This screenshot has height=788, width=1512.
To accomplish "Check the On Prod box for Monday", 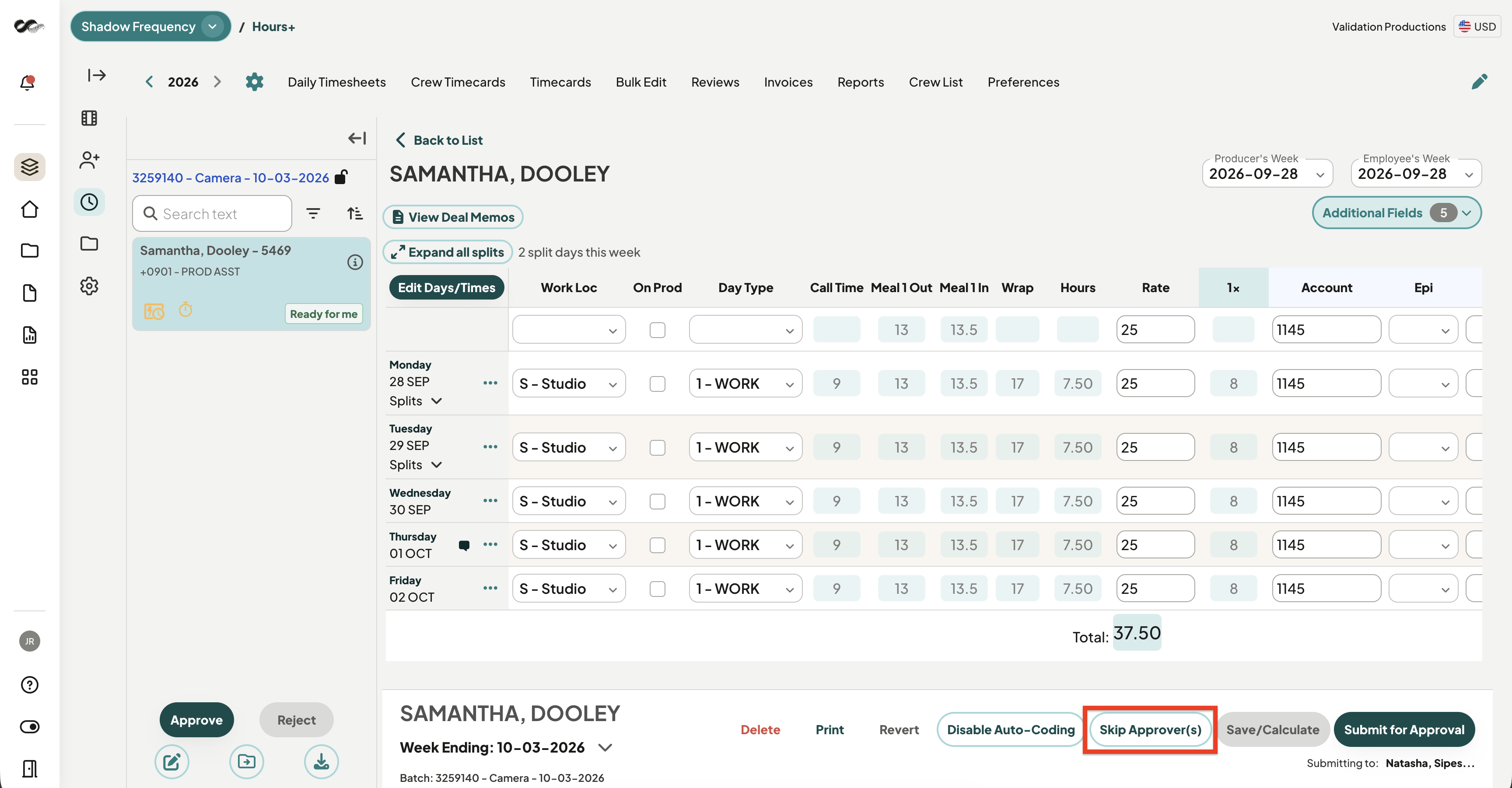I will 658,384.
